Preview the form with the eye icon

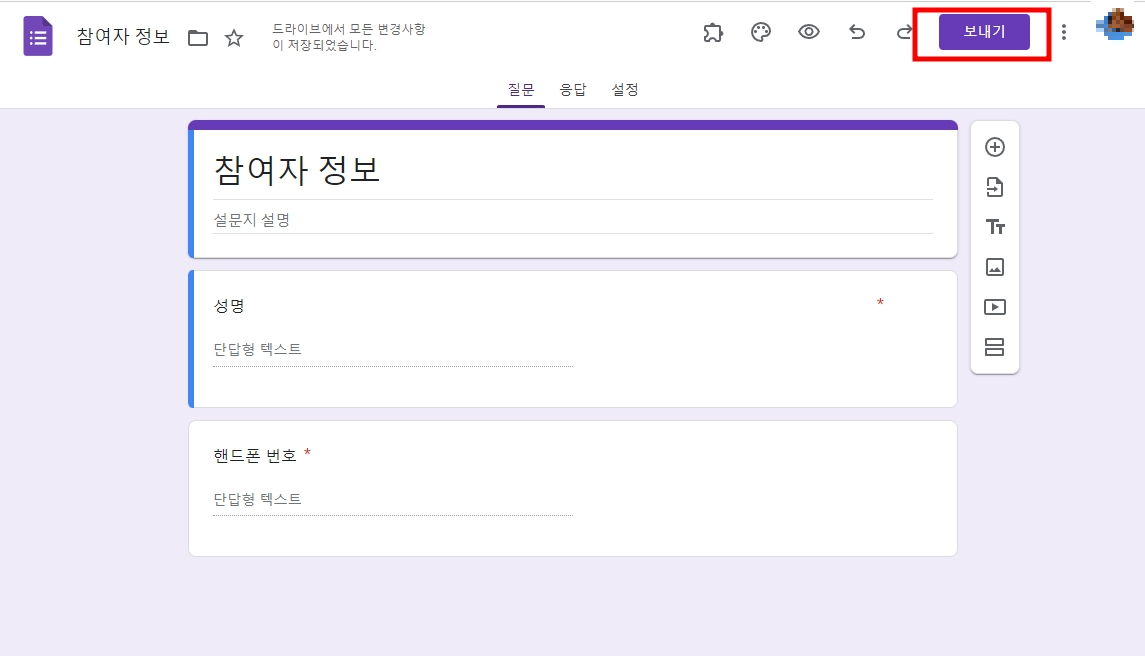pos(809,33)
